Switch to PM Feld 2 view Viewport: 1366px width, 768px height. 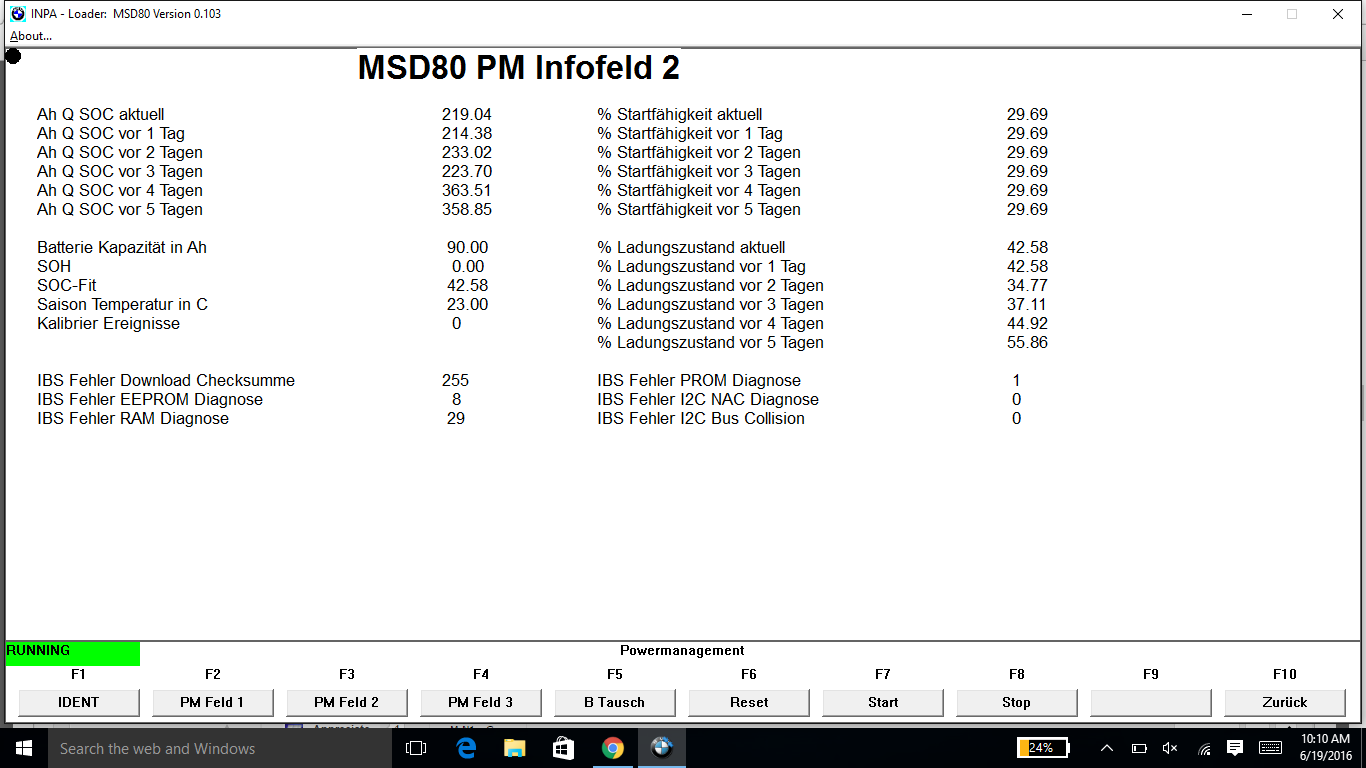click(347, 702)
